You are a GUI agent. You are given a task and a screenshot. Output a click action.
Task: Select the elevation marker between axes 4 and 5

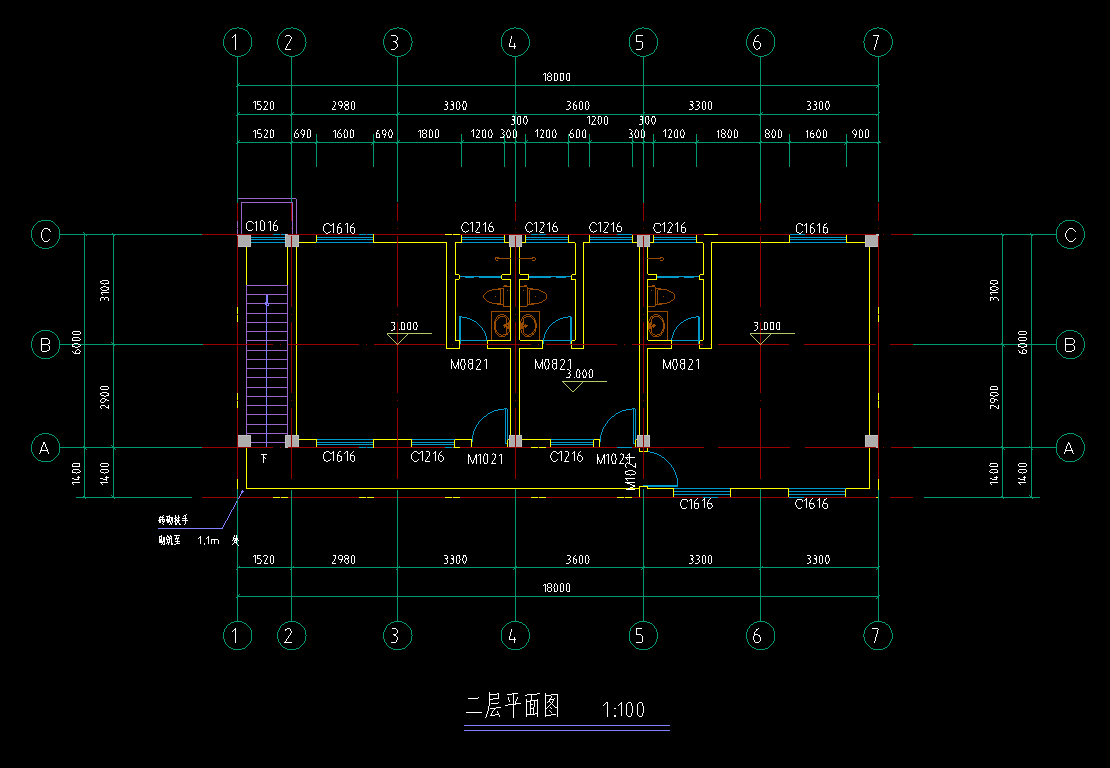point(579,379)
